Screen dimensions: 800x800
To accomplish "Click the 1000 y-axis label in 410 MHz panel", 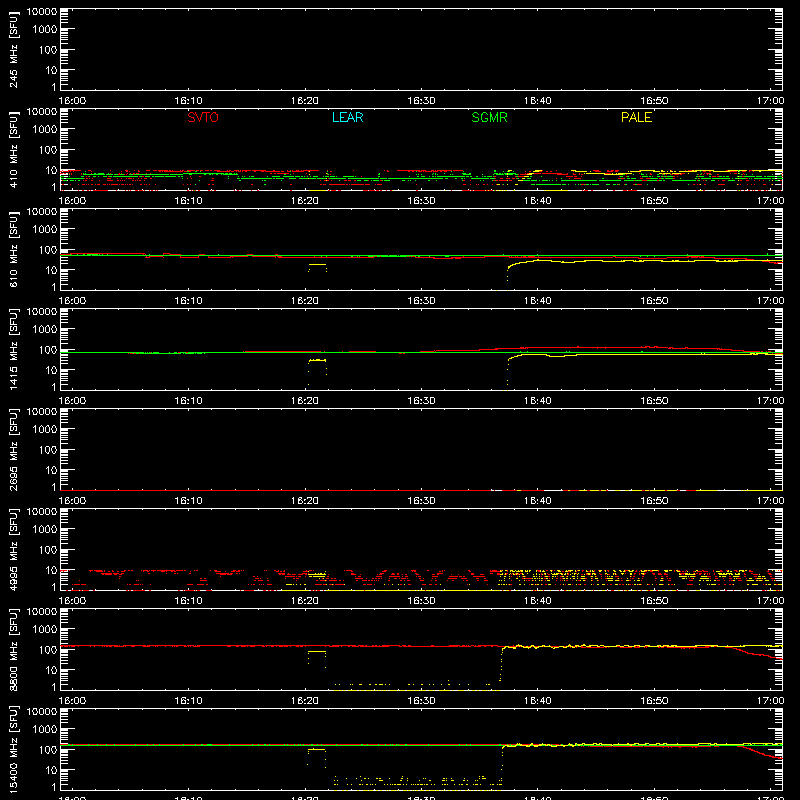I will 45,130.
